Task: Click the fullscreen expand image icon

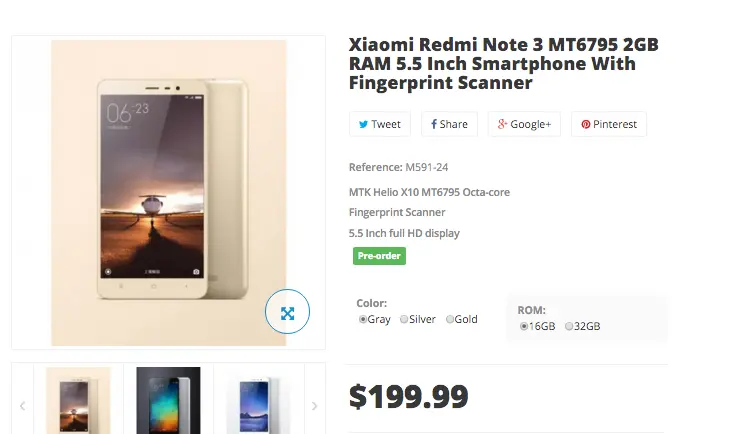Action: 287,312
